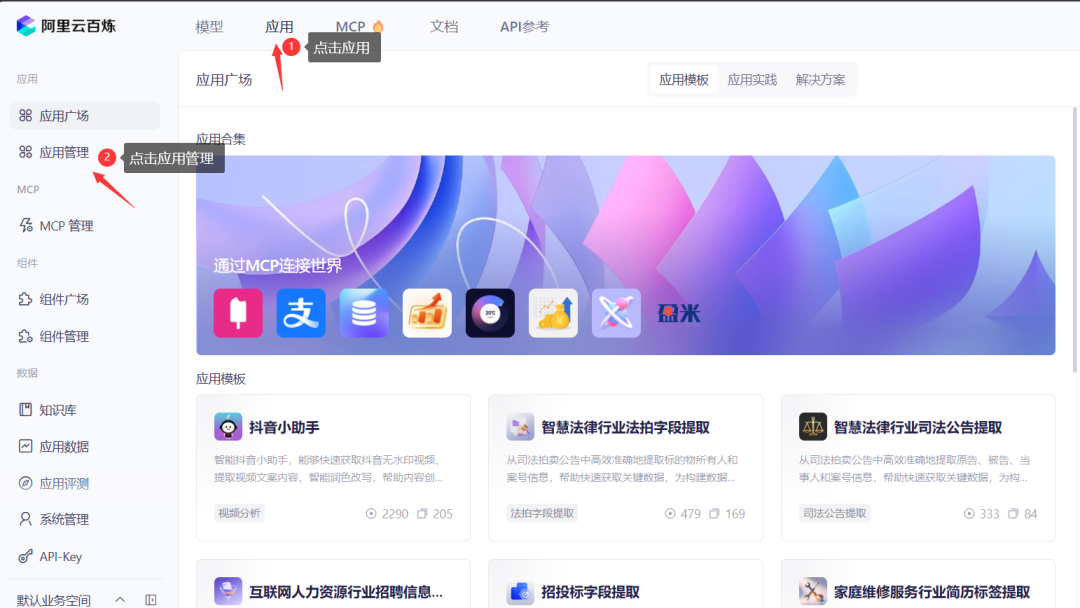
Task: Open the 文档 top navigation tab
Action: 444,27
